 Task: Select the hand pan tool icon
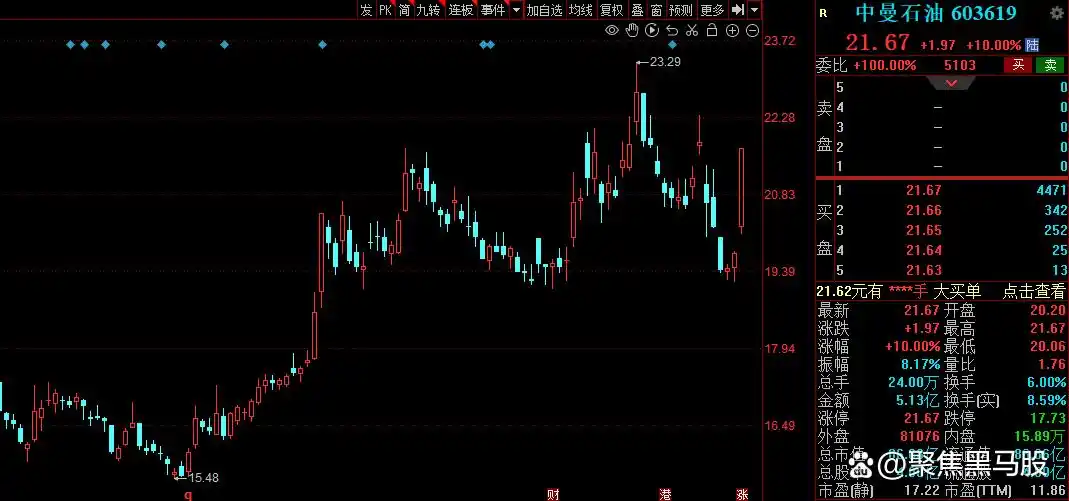[x=632, y=31]
